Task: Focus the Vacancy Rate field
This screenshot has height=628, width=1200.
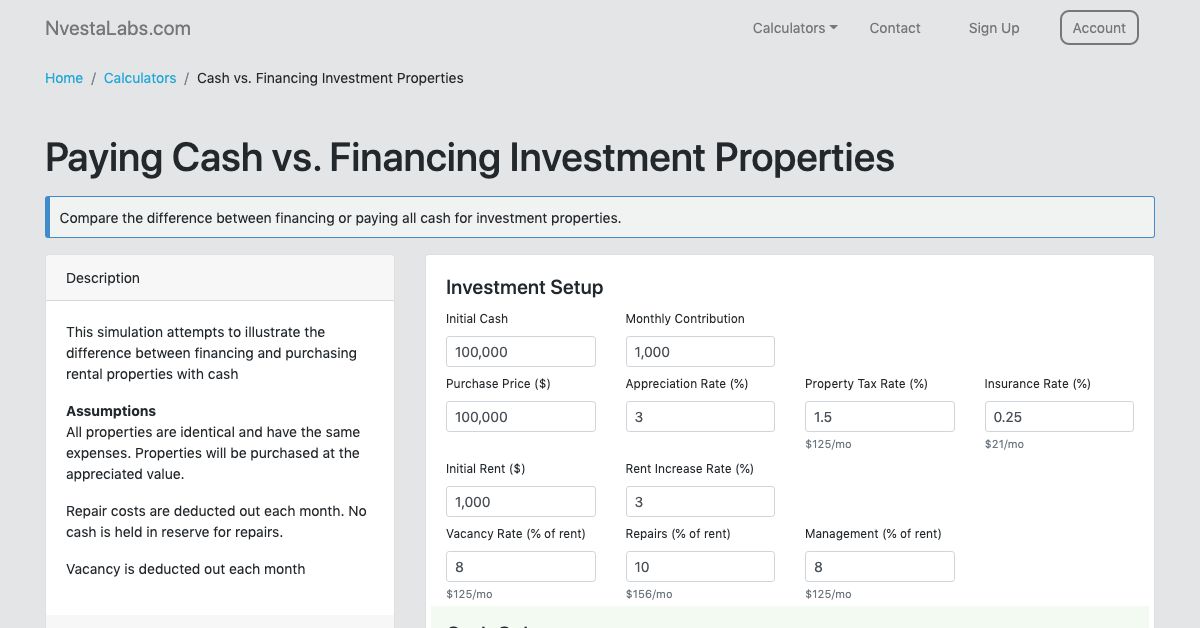Action: coord(520,566)
